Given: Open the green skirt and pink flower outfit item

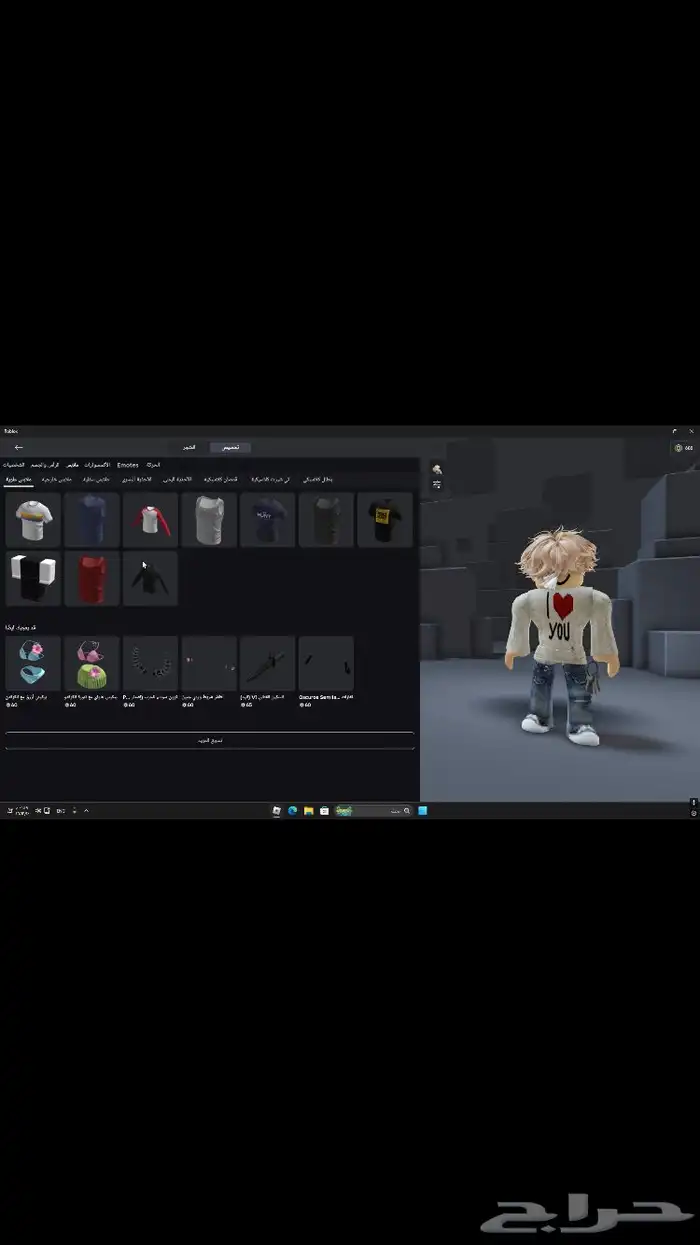Looking at the screenshot, I should click(x=92, y=664).
